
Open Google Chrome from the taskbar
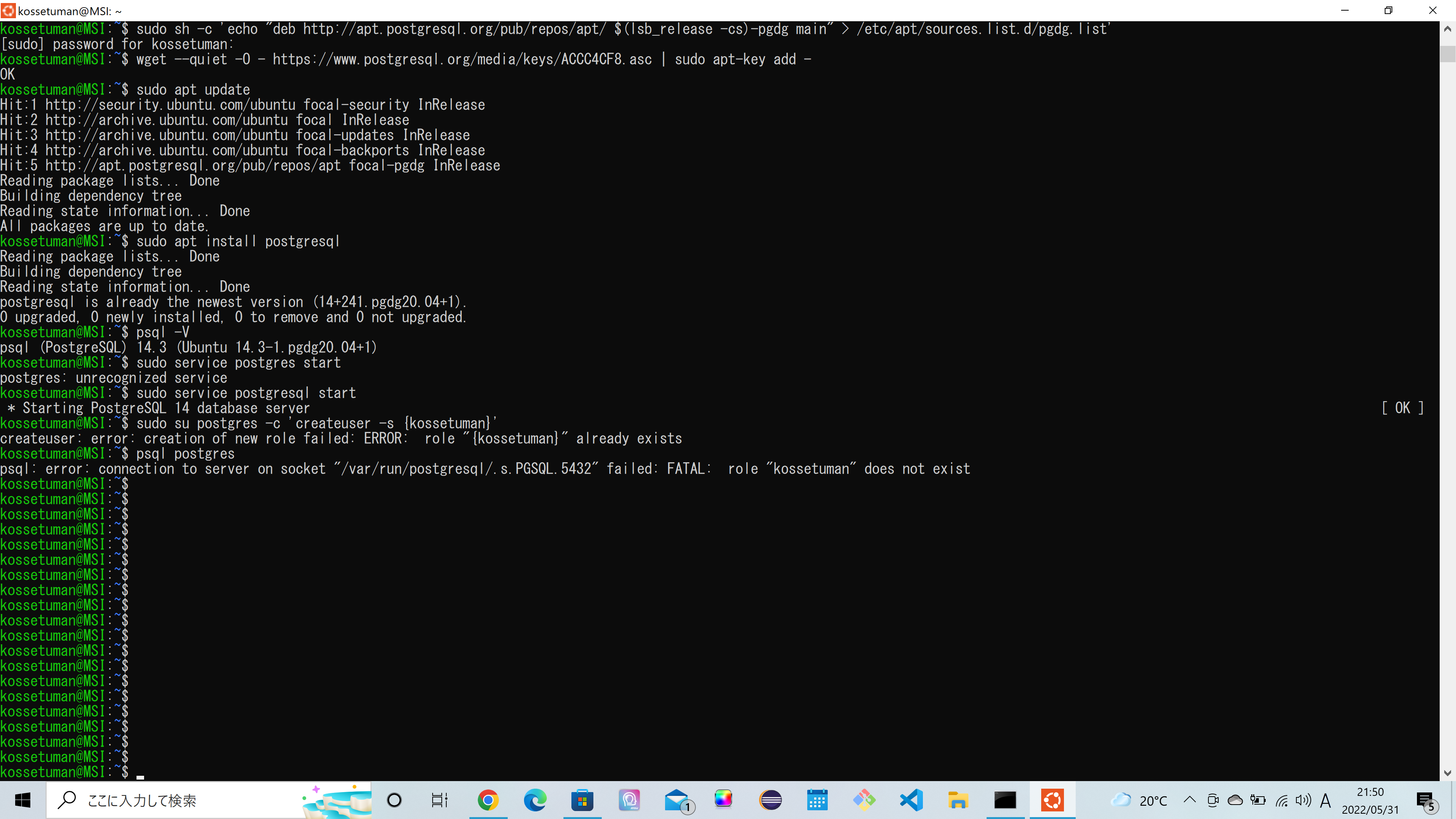(x=488, y=800)
